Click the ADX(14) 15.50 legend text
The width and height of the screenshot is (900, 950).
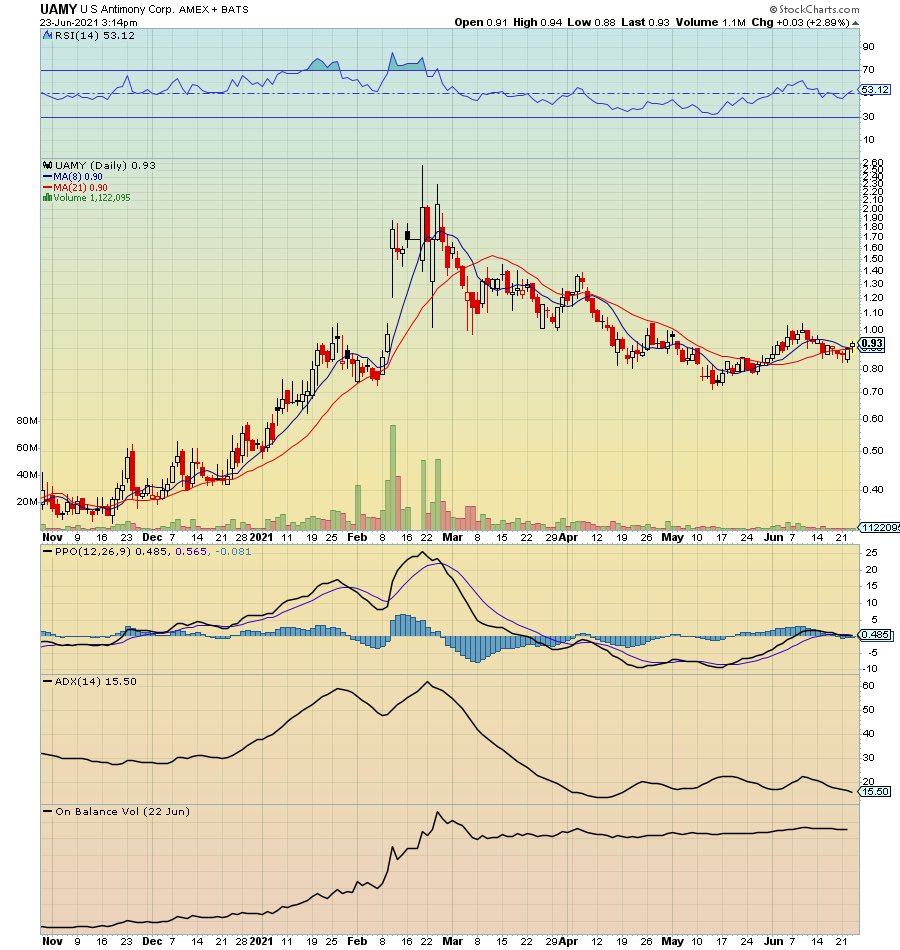coord(96,682)
